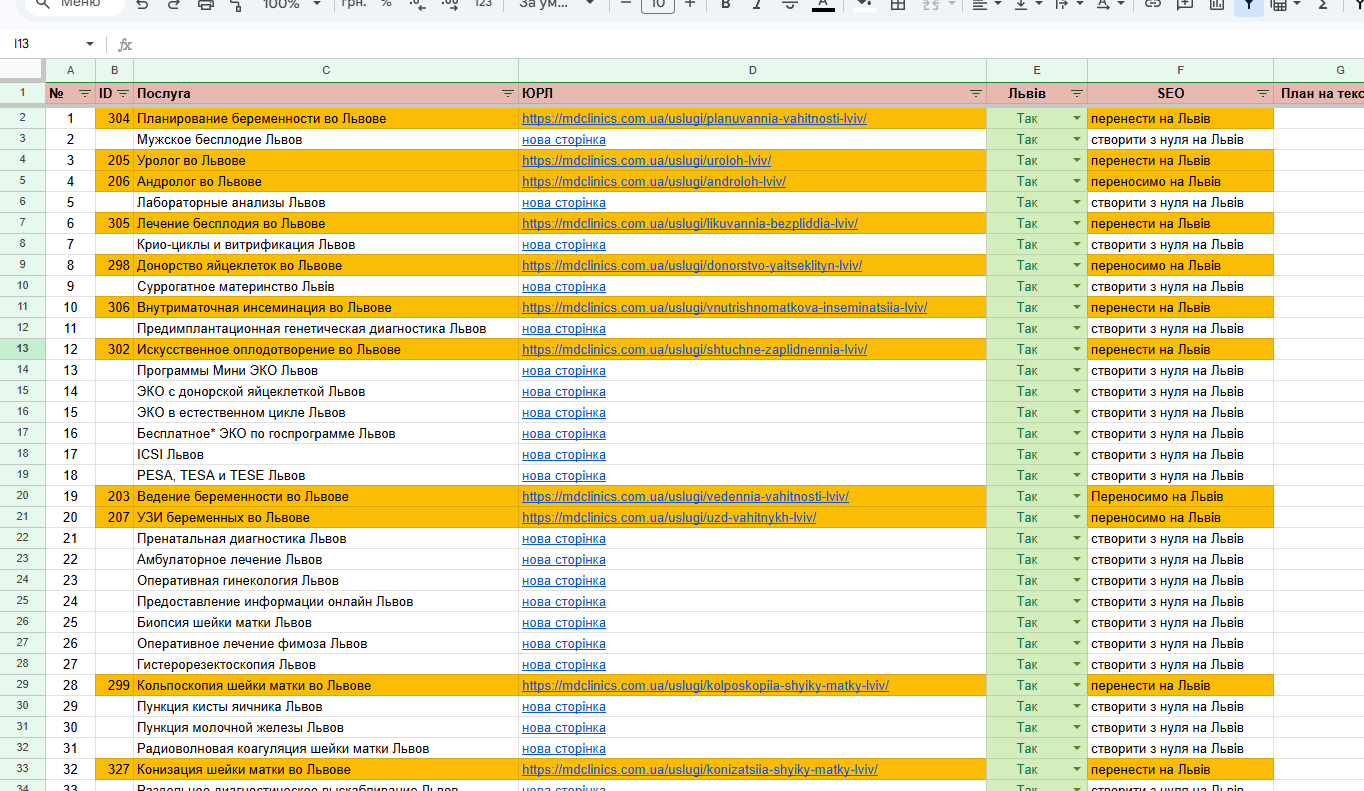The height and width of the screenshot is (791, 1364).
Task: Open the 100% zoom dropdown
Action: (x=291, y=5)
